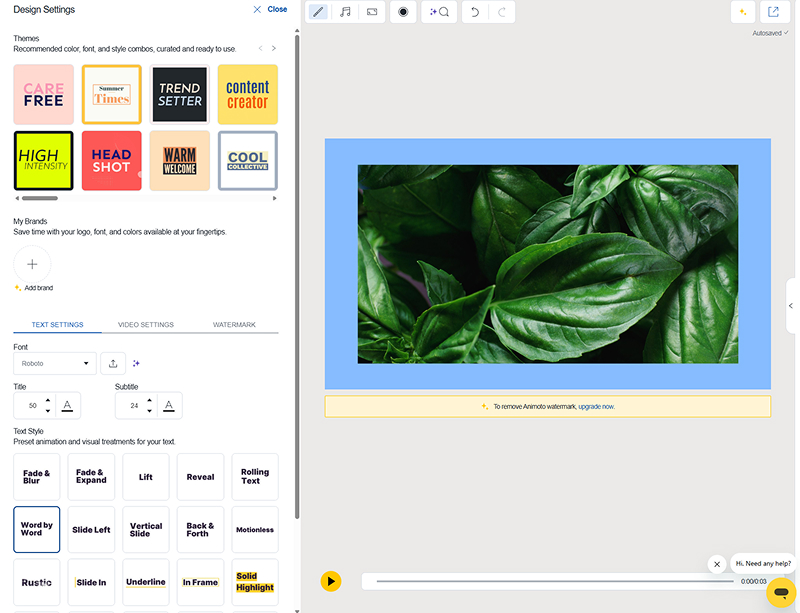Open the Title text color picker
Viewport: 800px width, 613px height.
67,405
